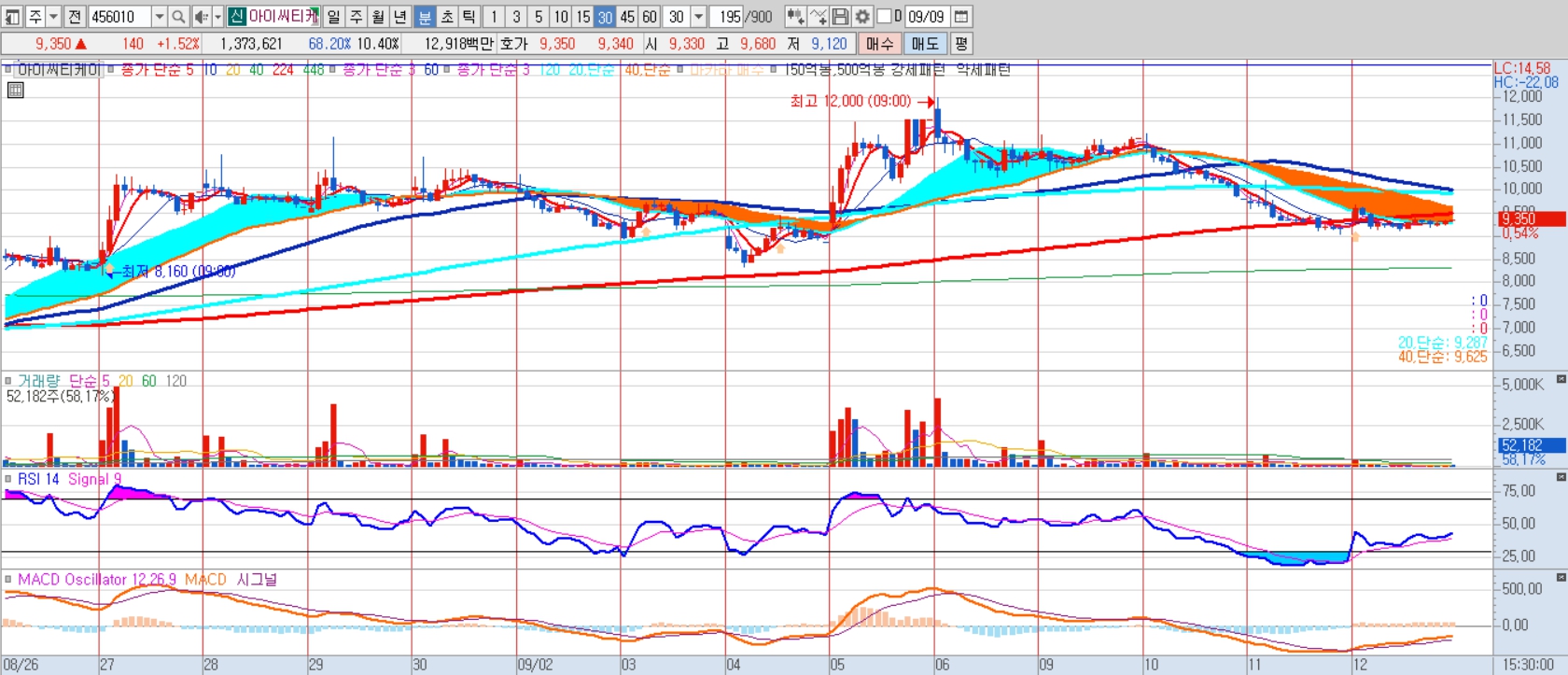Viewport: 1568px width, 675px height.
Task: Click the MACD panel corner button
Action: (x=1561, y=578)
